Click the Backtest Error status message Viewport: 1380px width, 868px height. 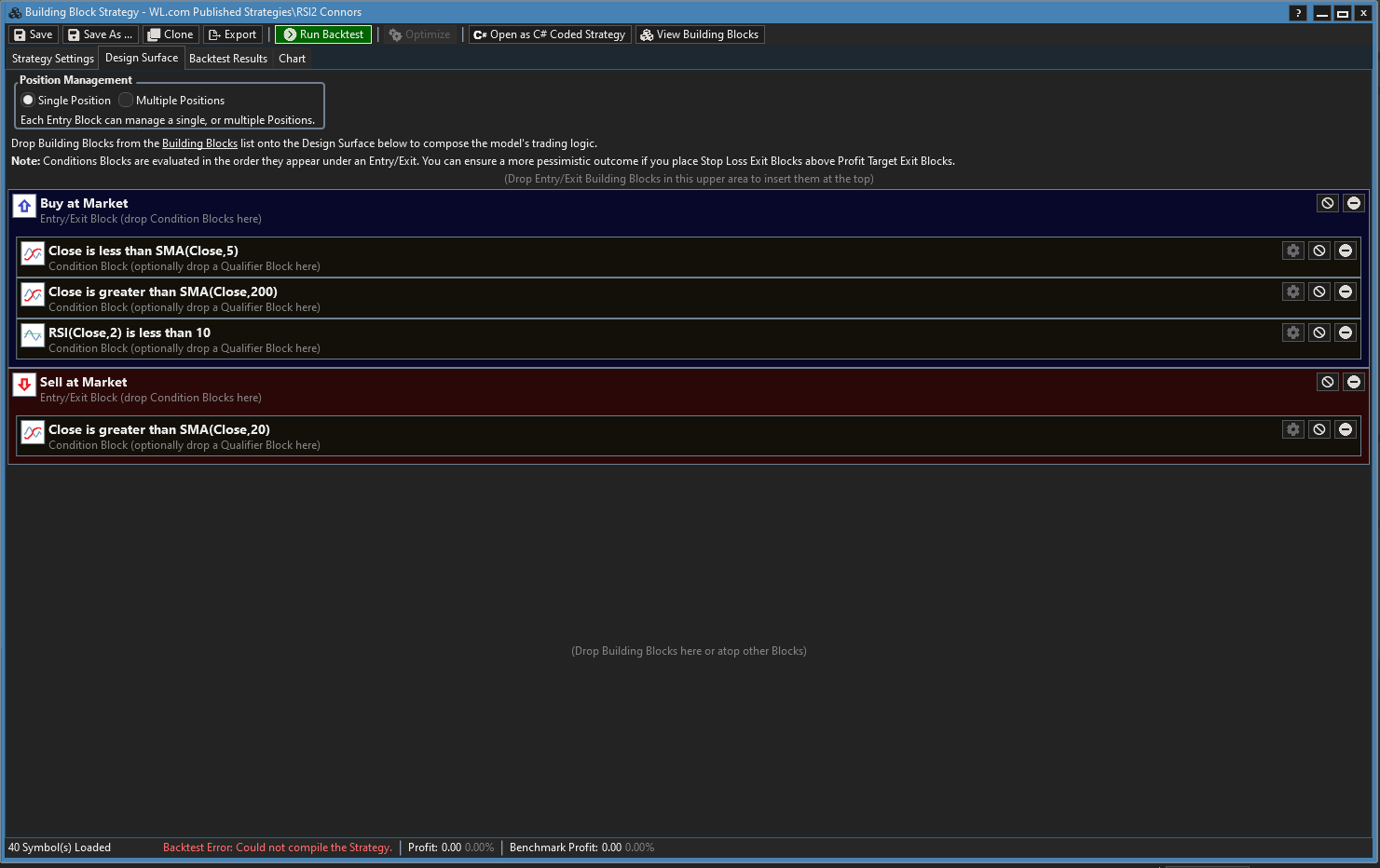pos(277,848)
